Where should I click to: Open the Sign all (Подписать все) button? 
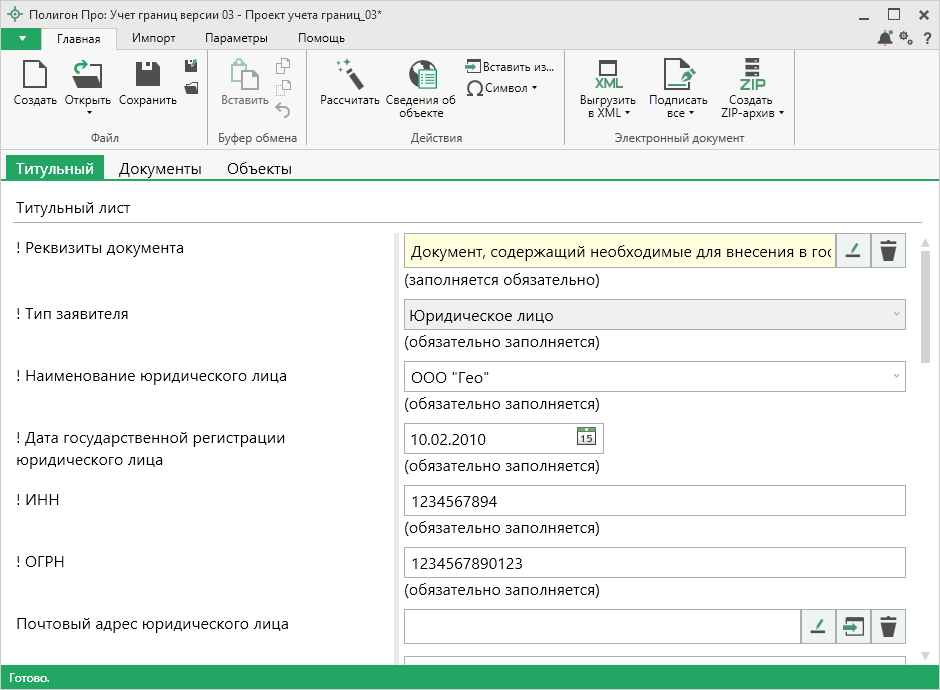678,86
